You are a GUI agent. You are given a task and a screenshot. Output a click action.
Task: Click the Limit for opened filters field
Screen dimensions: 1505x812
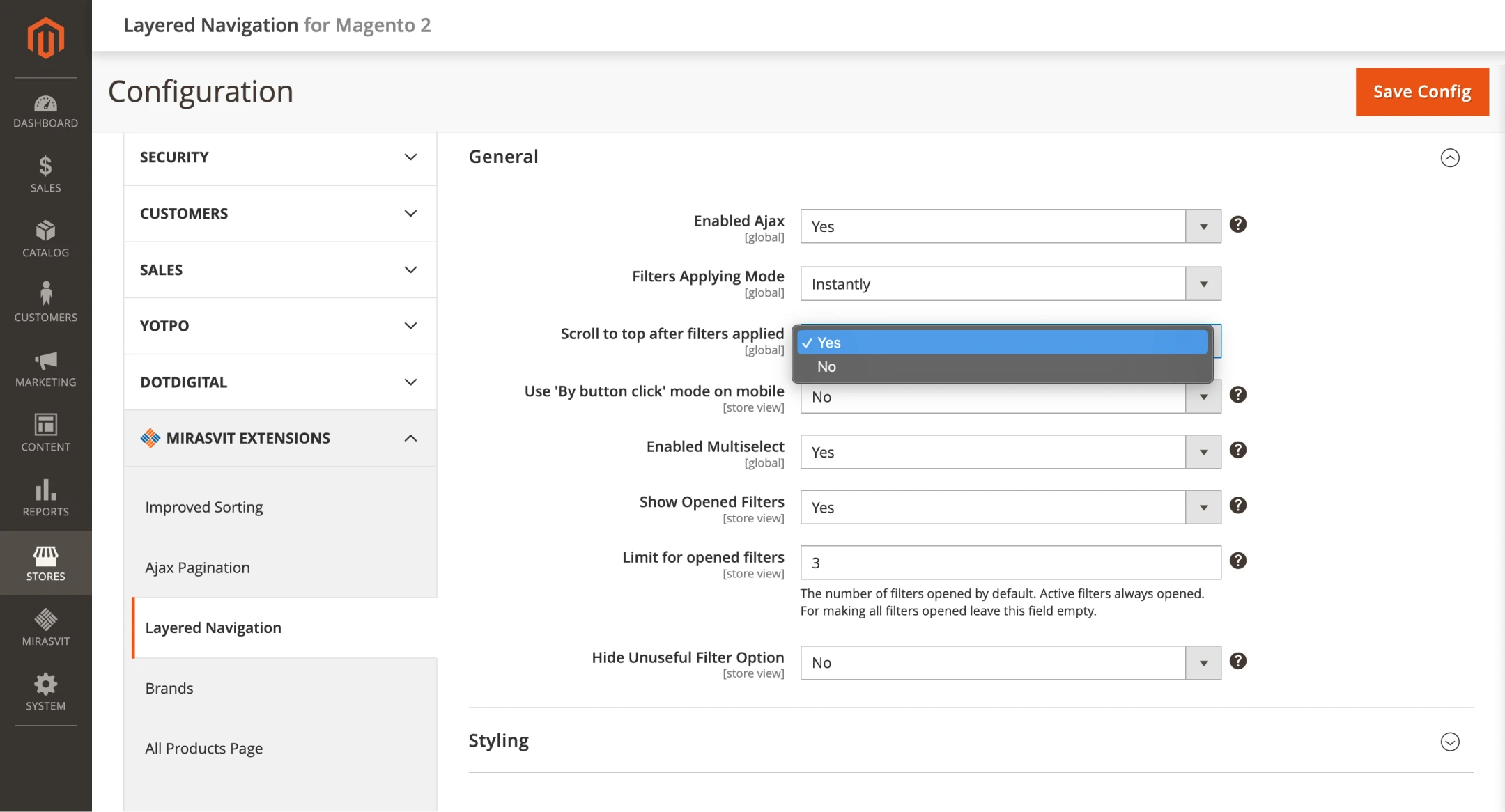click(1010, 563)
